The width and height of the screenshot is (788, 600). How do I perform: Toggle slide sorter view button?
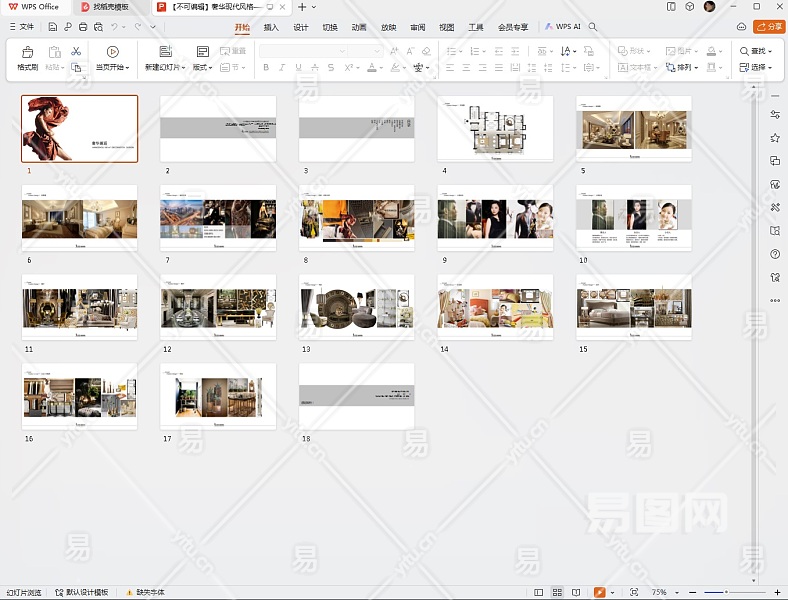coord(558,592)
